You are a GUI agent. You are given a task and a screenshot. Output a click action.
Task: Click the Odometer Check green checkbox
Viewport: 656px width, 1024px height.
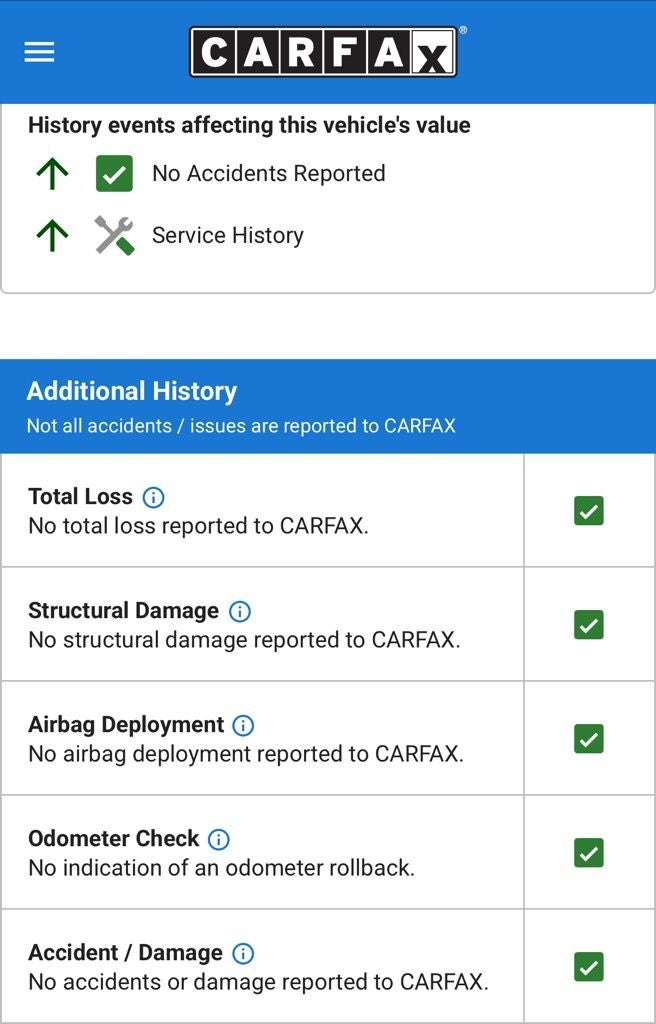(x=589, y=853)
